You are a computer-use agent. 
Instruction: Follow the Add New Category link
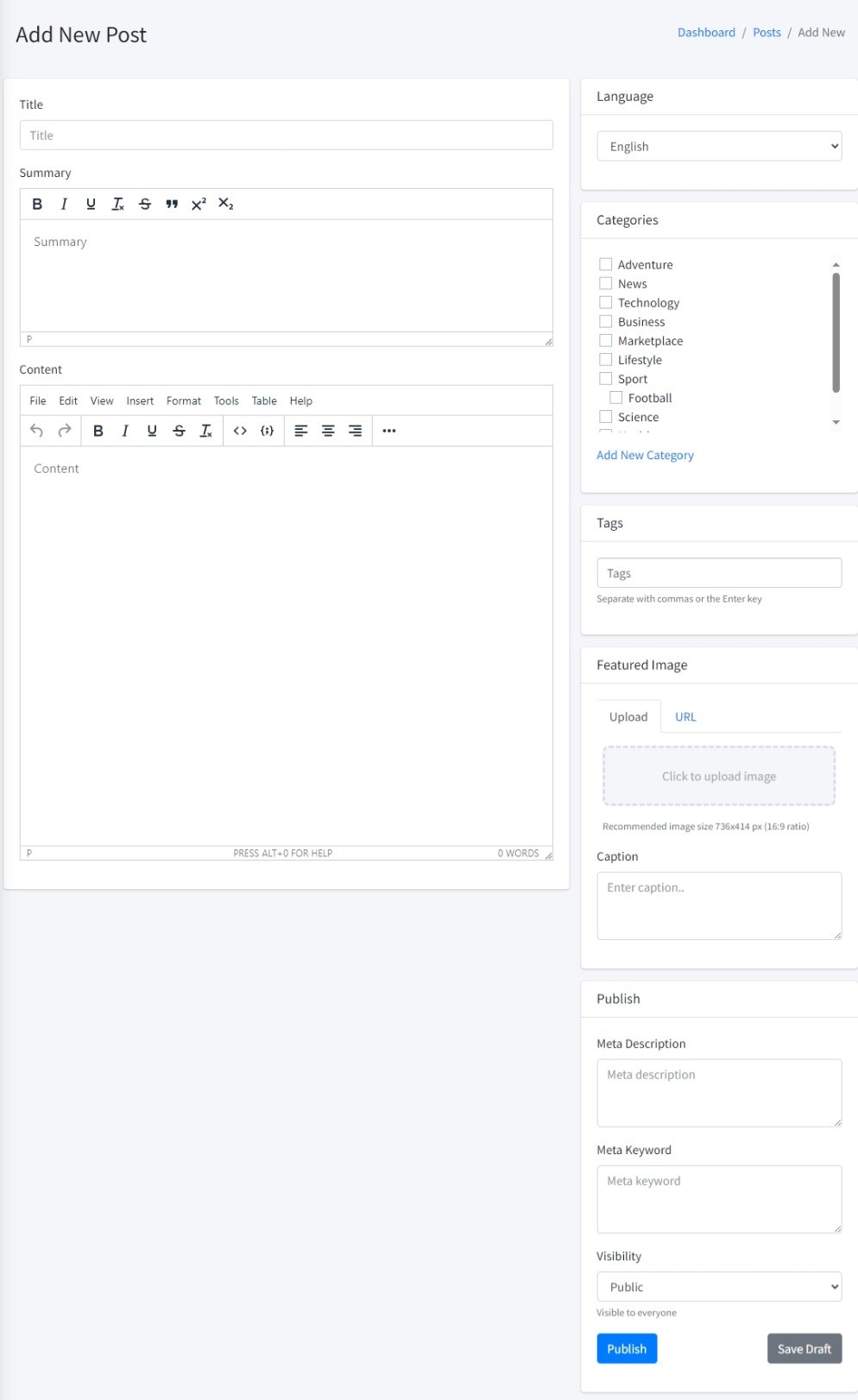(645, 456)
